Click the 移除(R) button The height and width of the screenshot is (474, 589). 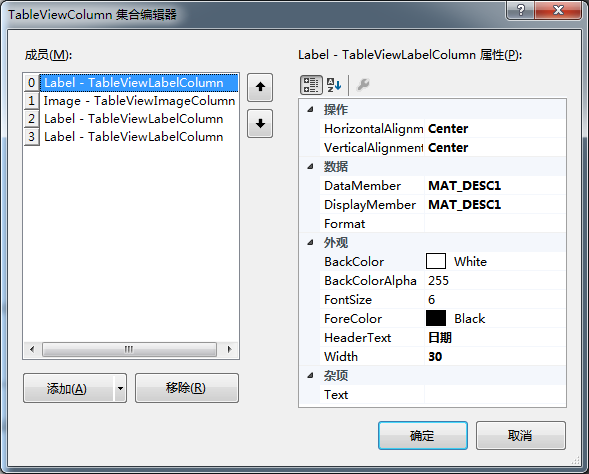187,388
